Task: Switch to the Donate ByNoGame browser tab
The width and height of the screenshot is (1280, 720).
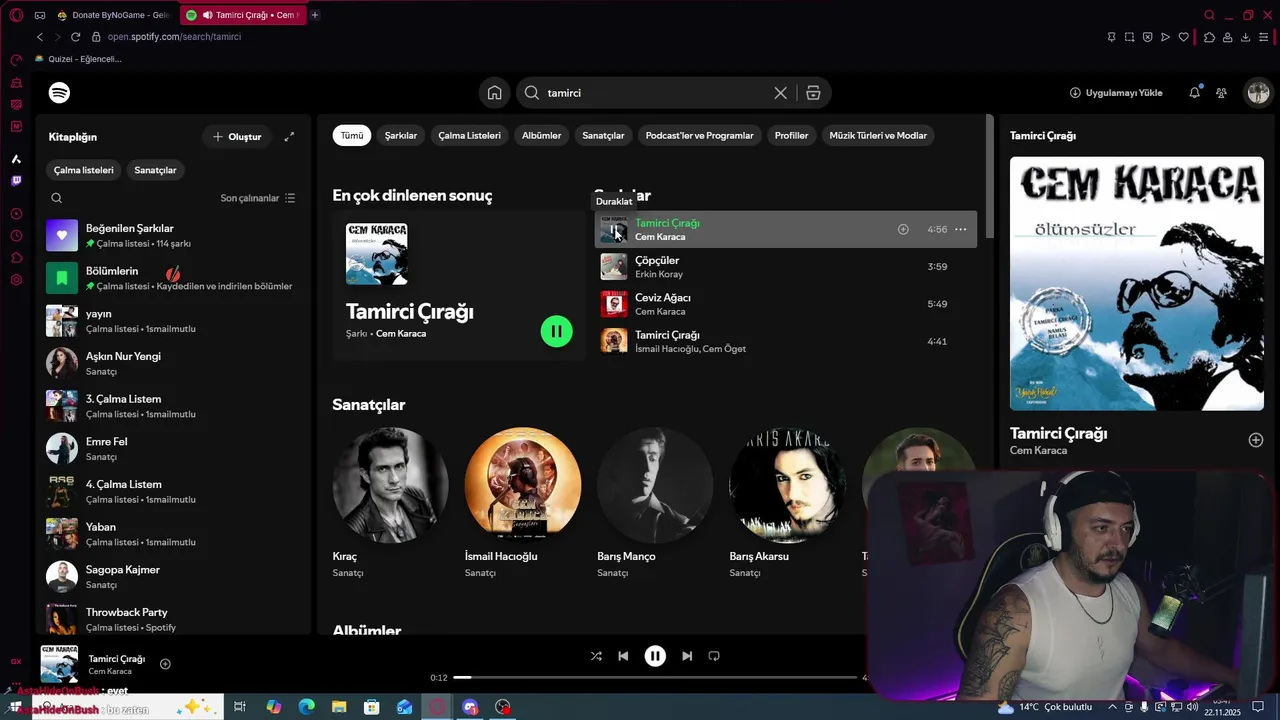Action: (112, 15)
